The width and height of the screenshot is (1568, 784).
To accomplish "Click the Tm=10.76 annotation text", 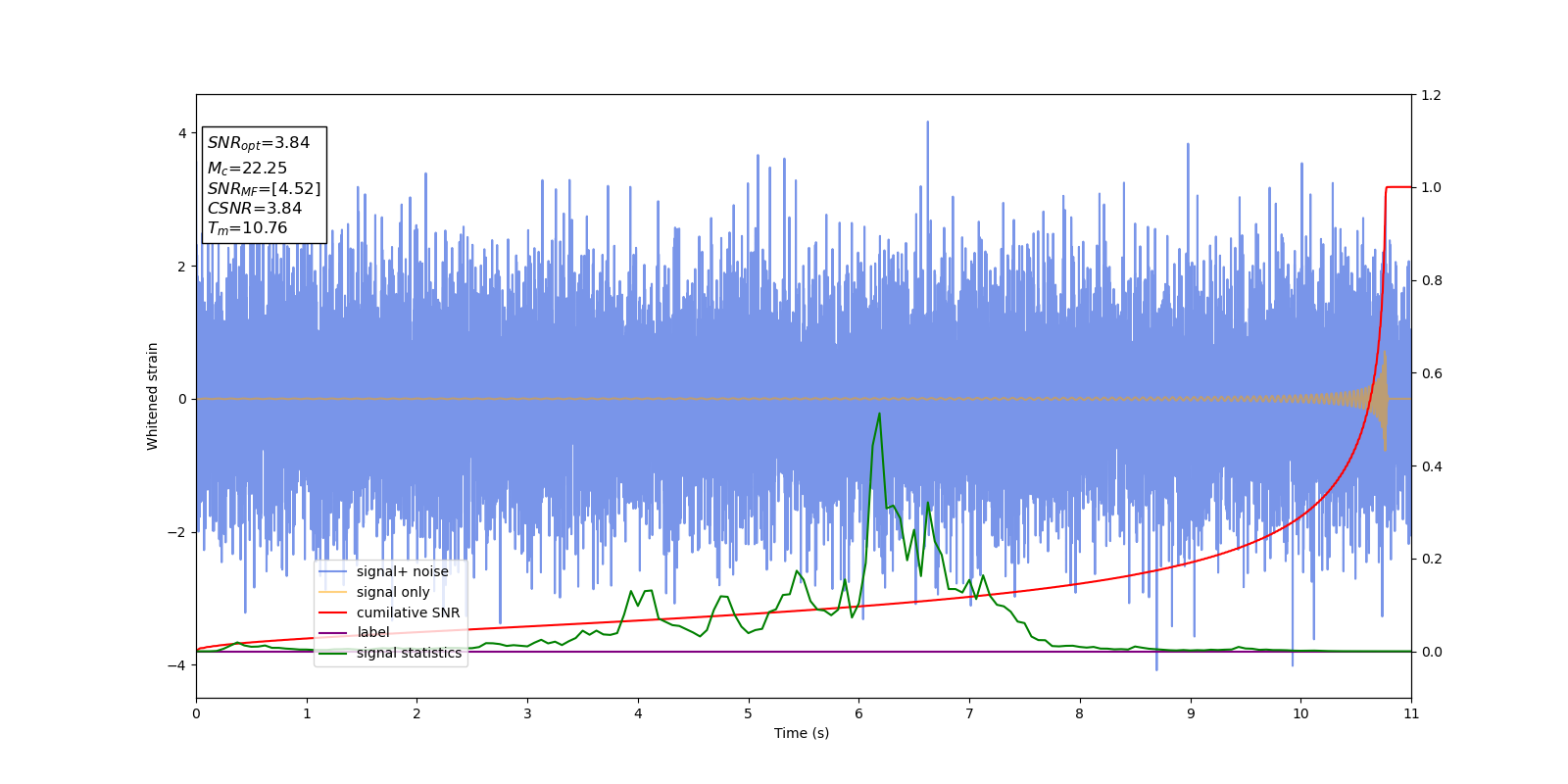I will coord(247,228).
